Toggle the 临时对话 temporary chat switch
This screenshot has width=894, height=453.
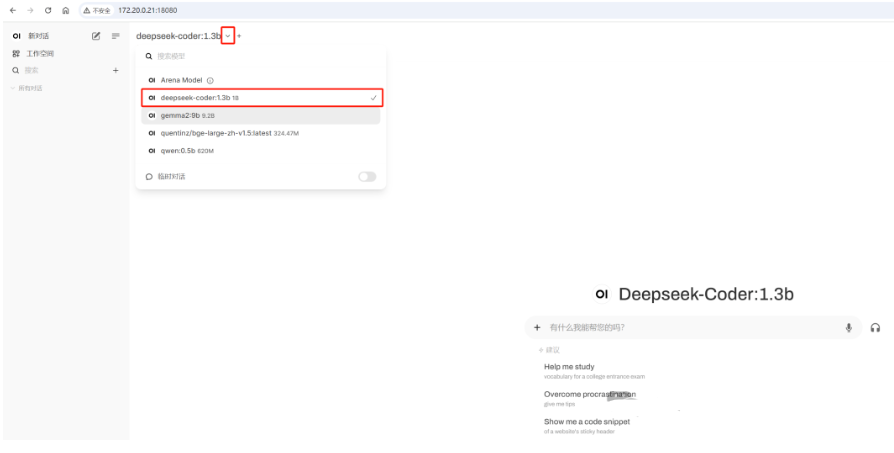[367, 177]
